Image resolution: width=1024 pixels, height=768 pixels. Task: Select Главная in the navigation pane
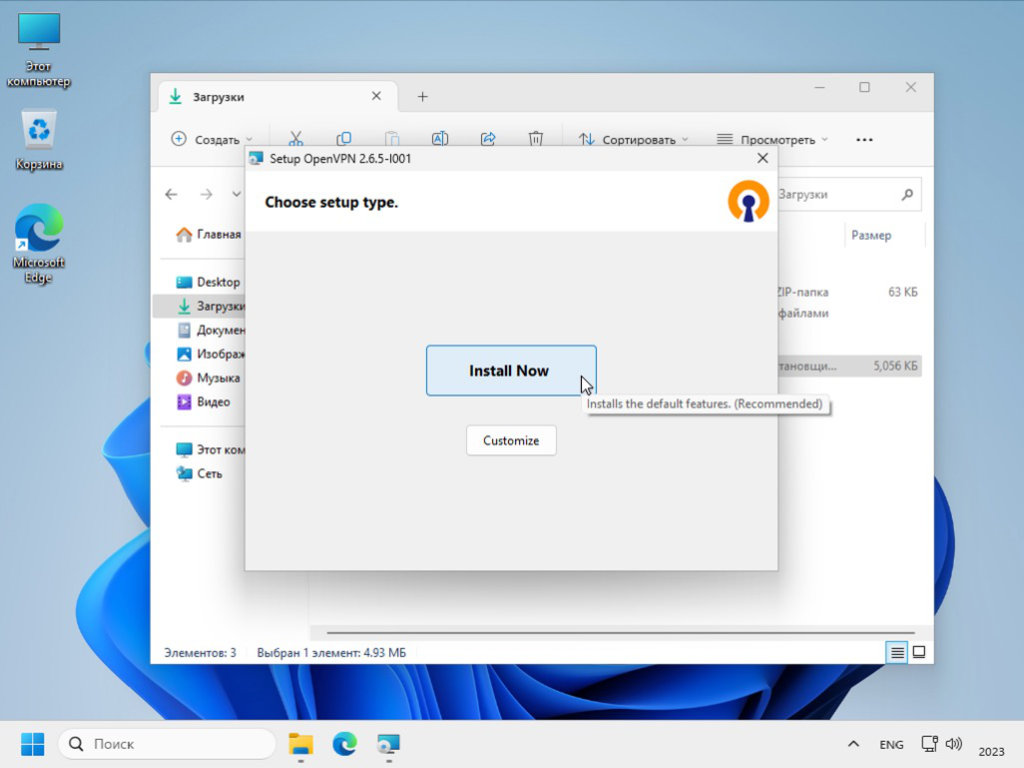(x=209, y=234)
